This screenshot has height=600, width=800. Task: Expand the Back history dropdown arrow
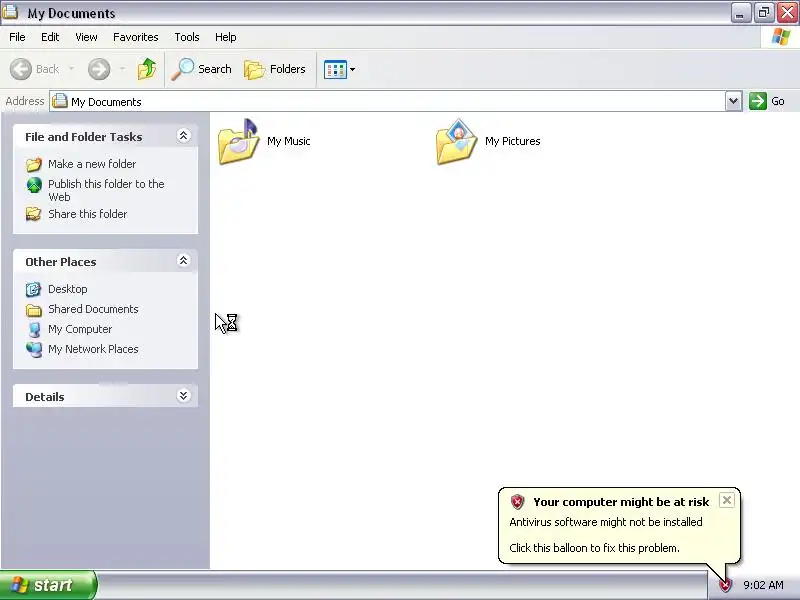(x=71, y=68)
